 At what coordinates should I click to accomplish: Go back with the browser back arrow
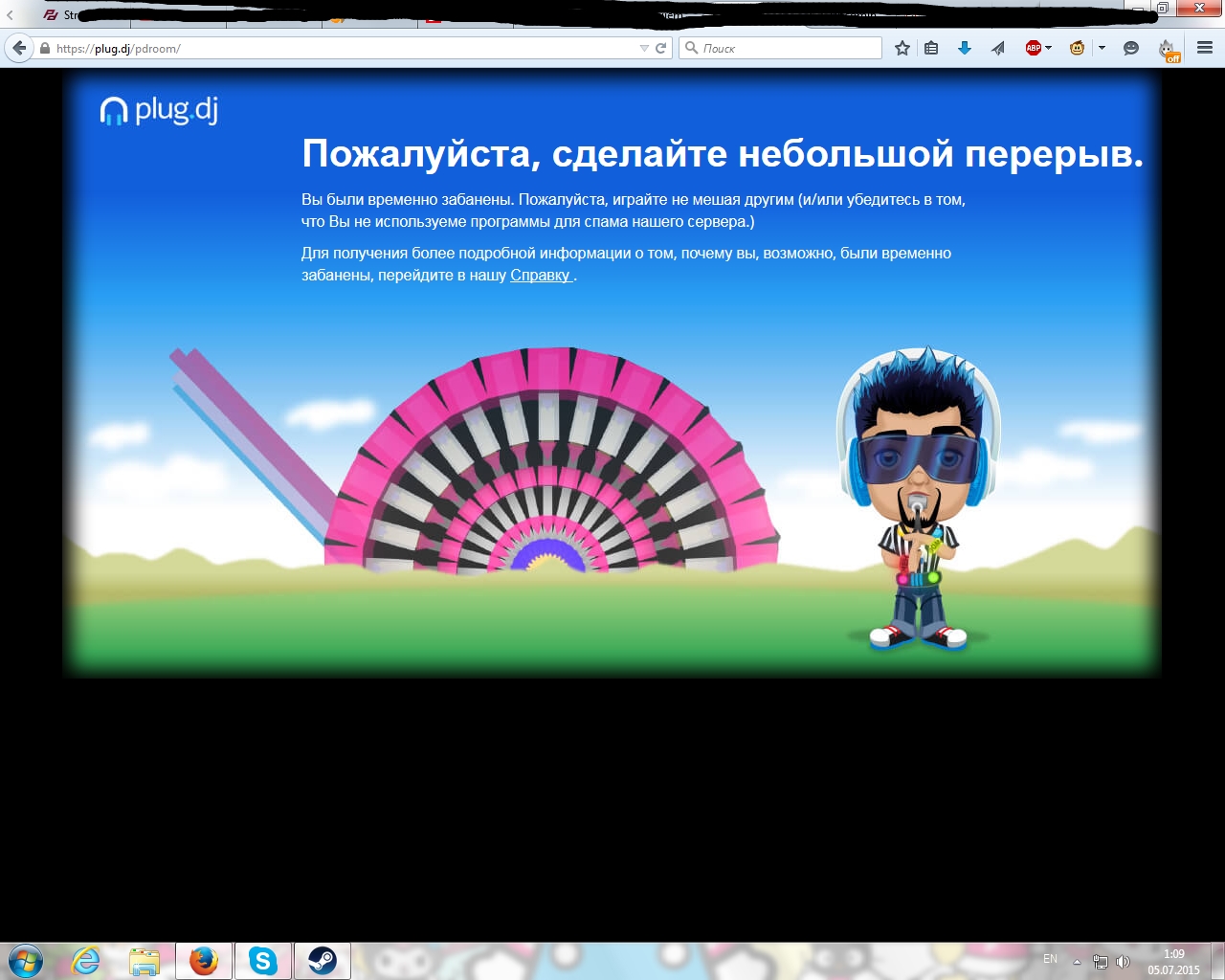(x=19, y=48)
